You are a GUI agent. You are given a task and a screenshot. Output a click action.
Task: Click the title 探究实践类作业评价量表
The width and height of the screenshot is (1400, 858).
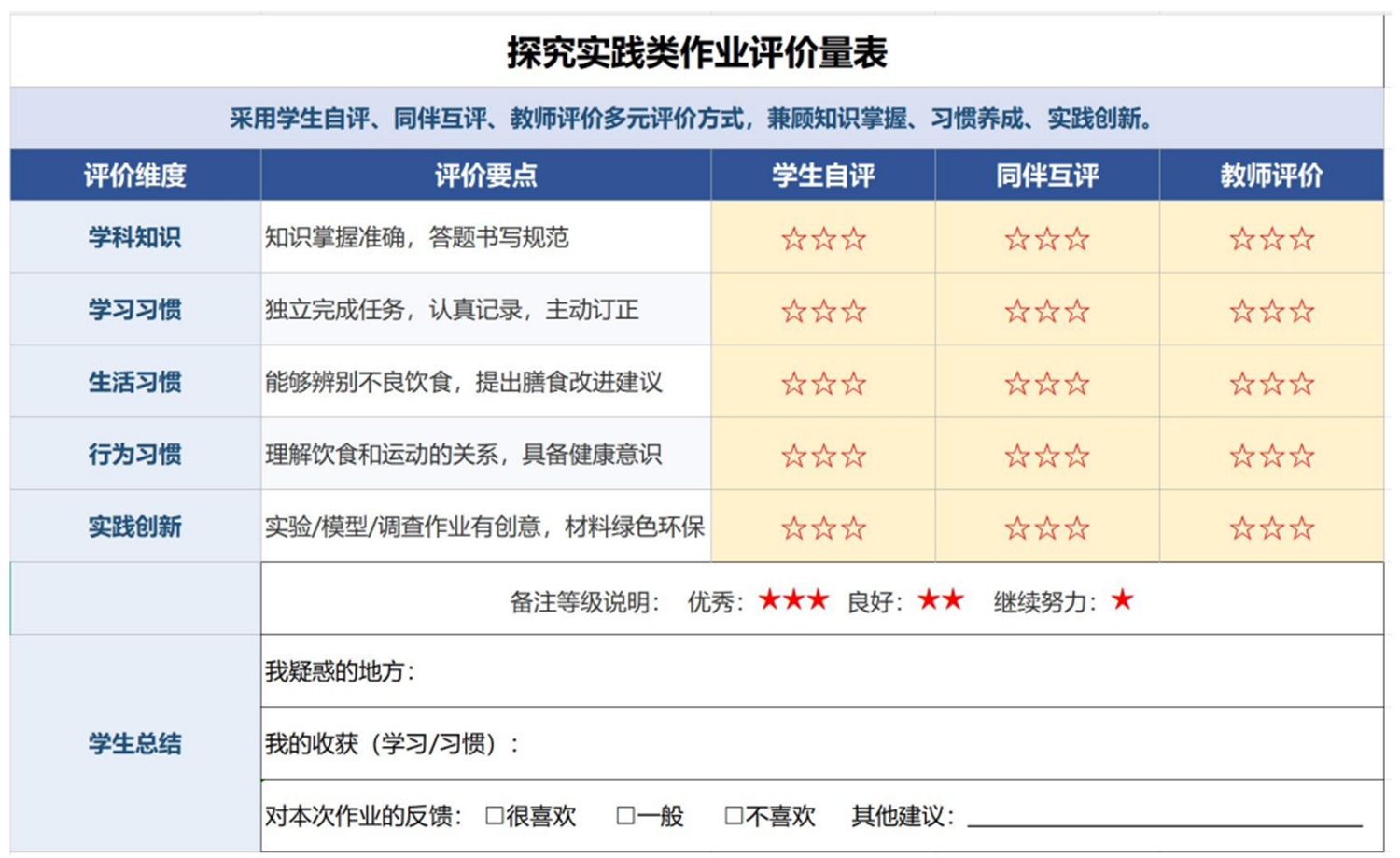pos(696,52)
